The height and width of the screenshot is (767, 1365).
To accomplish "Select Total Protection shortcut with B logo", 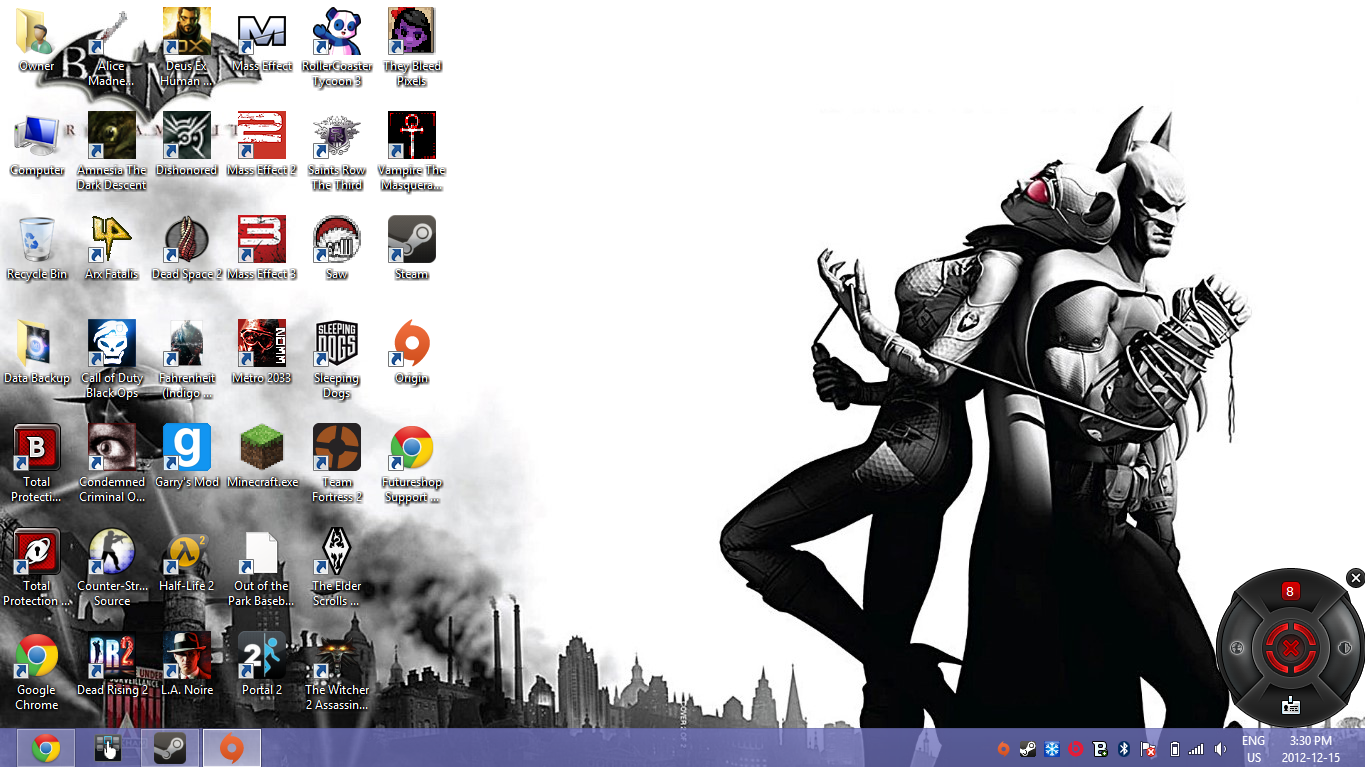I will click(37, 464).
